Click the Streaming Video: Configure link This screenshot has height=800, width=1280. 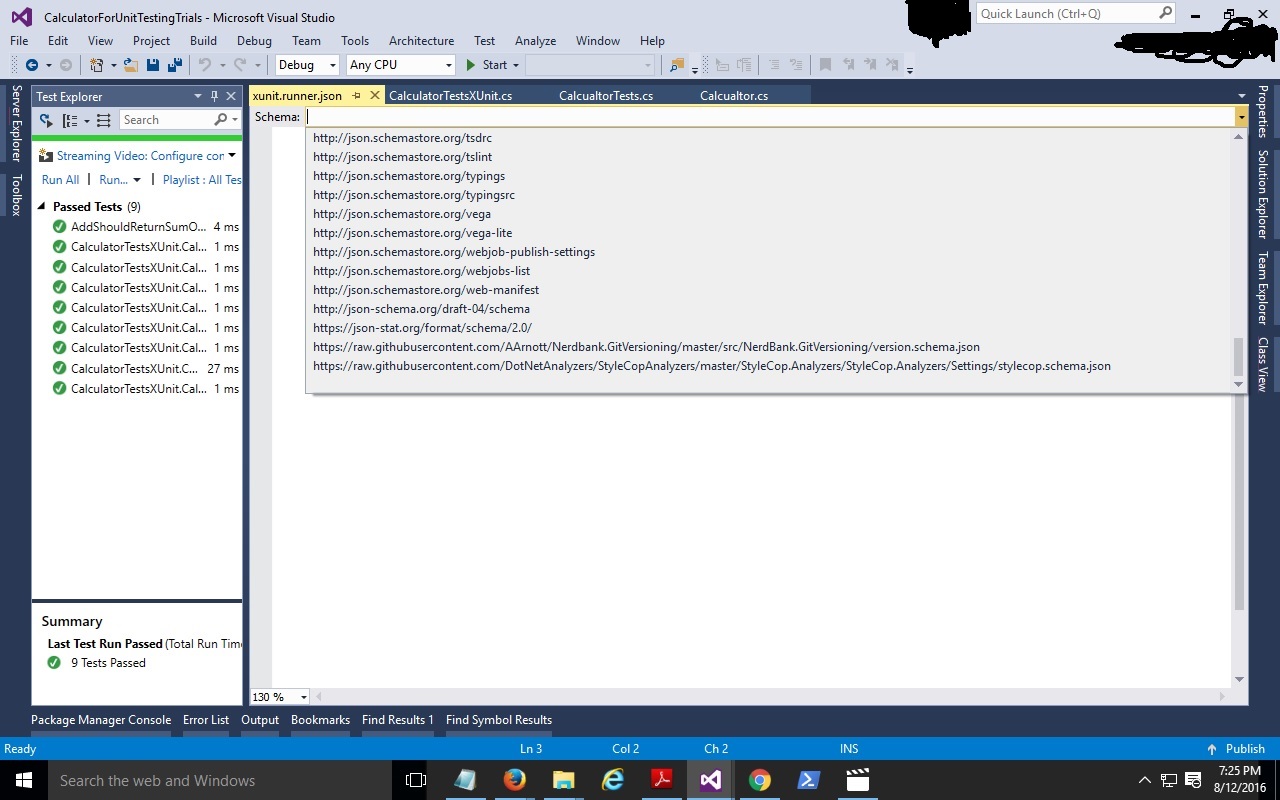[x=141, y=156]
